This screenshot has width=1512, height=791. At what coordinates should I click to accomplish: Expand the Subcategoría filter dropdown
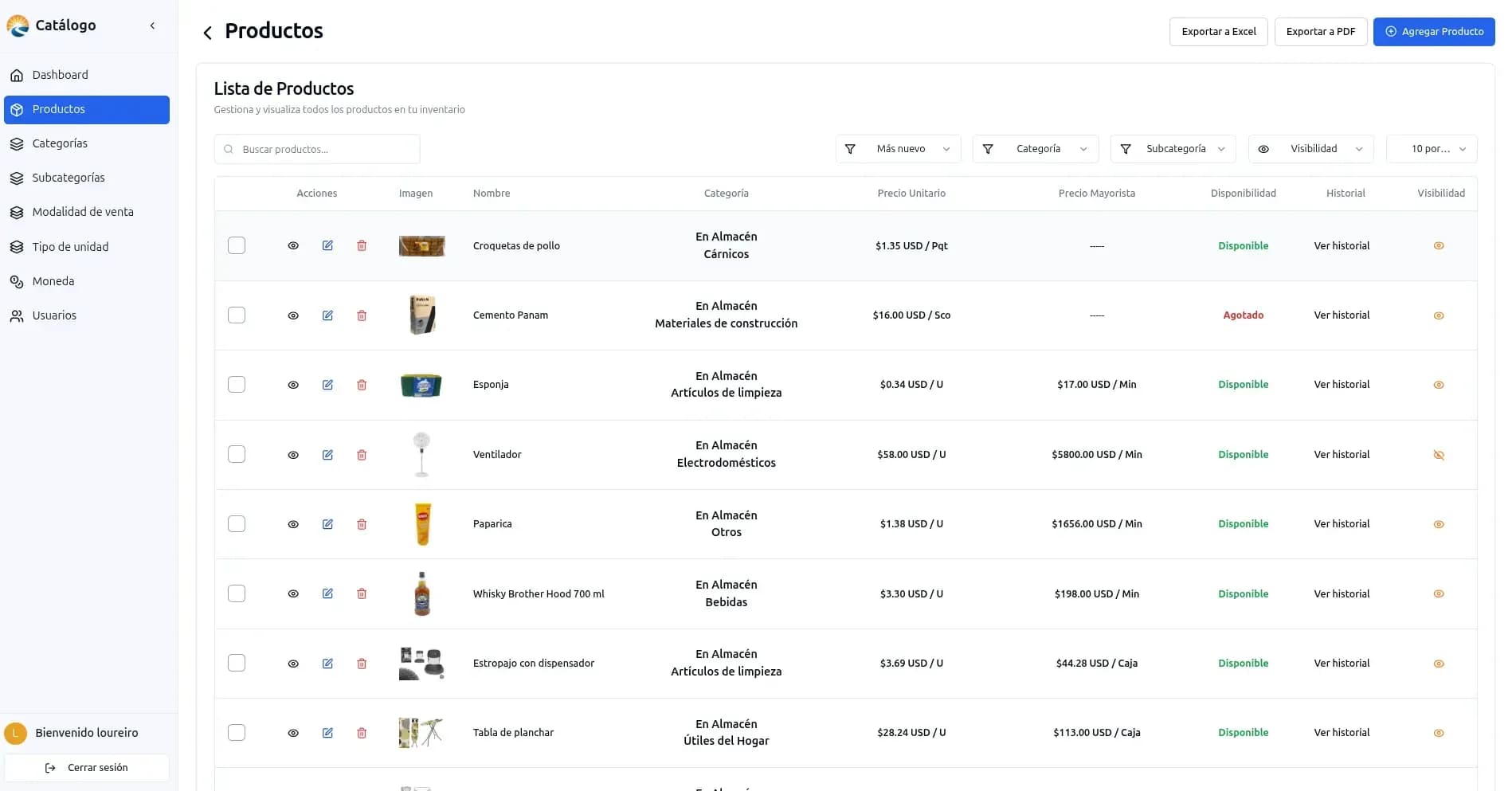coord(1173,149)
